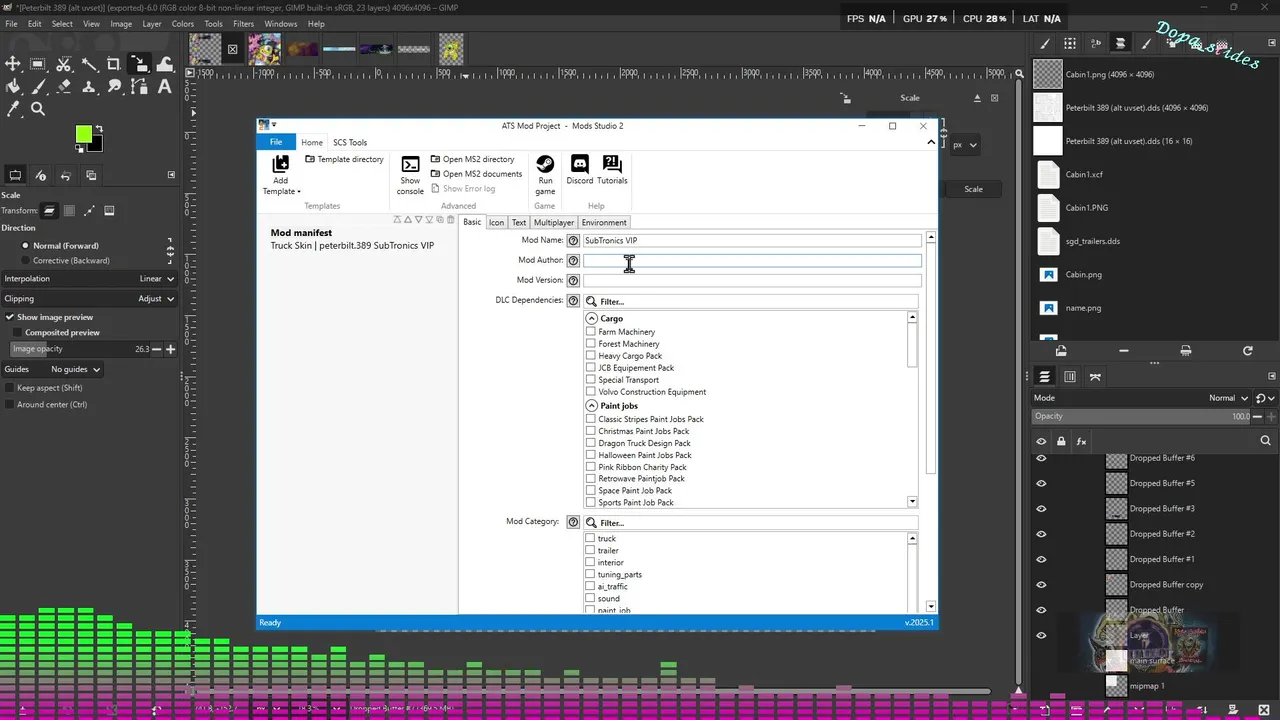Hide the Dropped Buffer #6 layer
The width and height of the screenshot is (1280, 720).
click(x=1041, y=458)
